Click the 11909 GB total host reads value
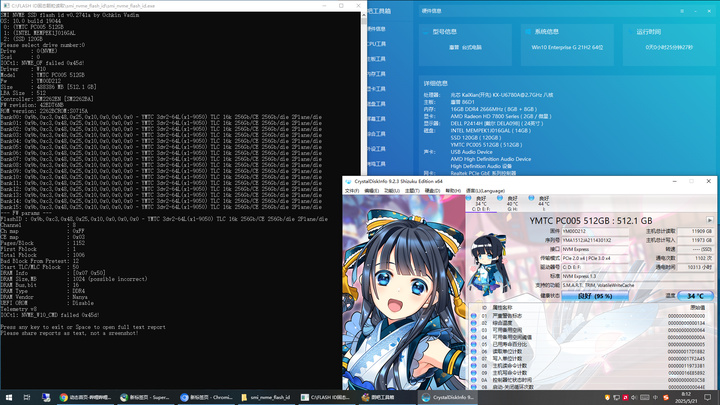 (695, 231)
